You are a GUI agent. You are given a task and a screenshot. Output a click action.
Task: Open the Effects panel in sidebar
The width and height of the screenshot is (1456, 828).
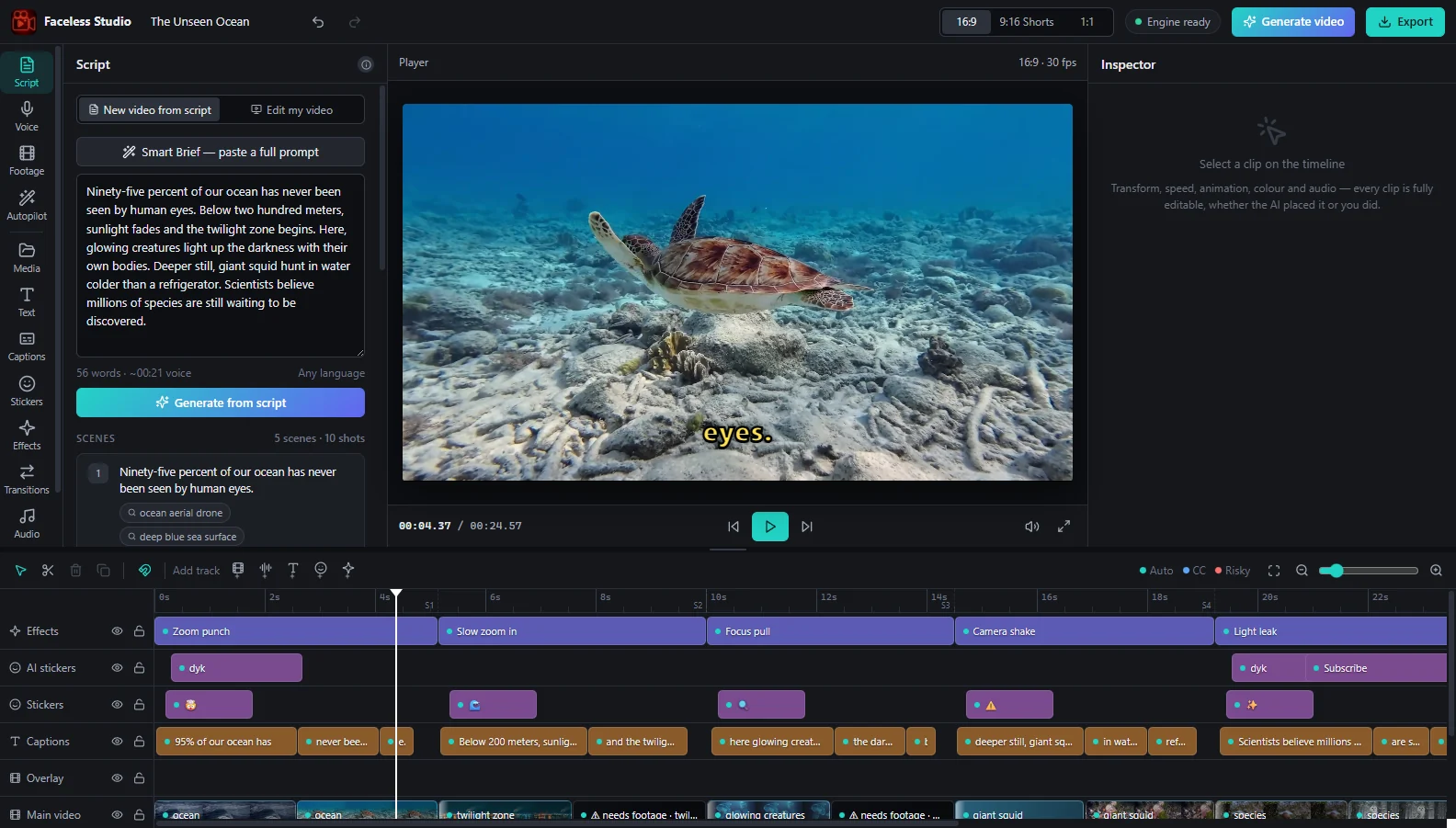(27, 436)
